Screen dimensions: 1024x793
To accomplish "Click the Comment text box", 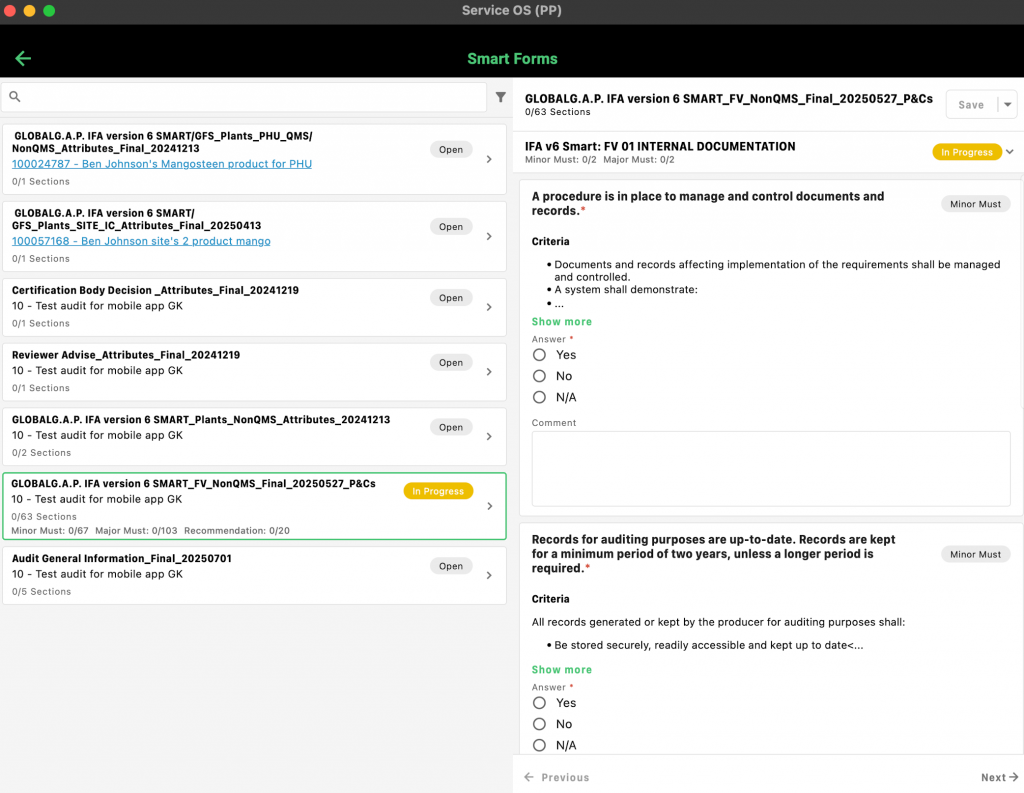I will tap(770, 468).
